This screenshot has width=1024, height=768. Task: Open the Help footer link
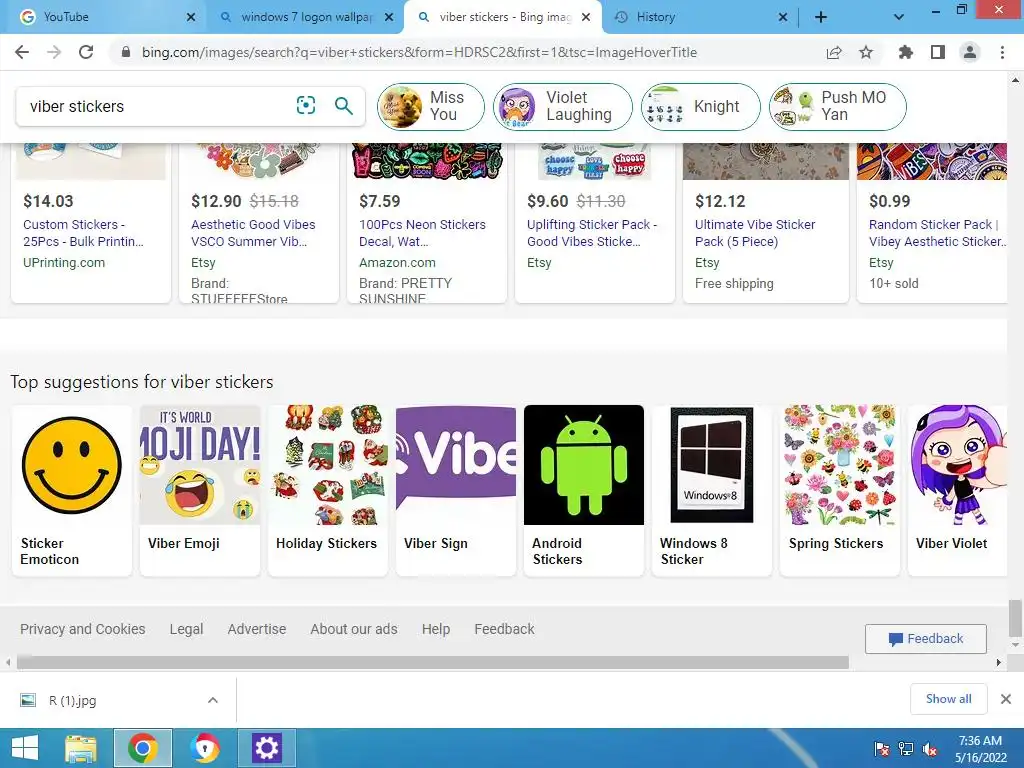[x=436, y=629]
